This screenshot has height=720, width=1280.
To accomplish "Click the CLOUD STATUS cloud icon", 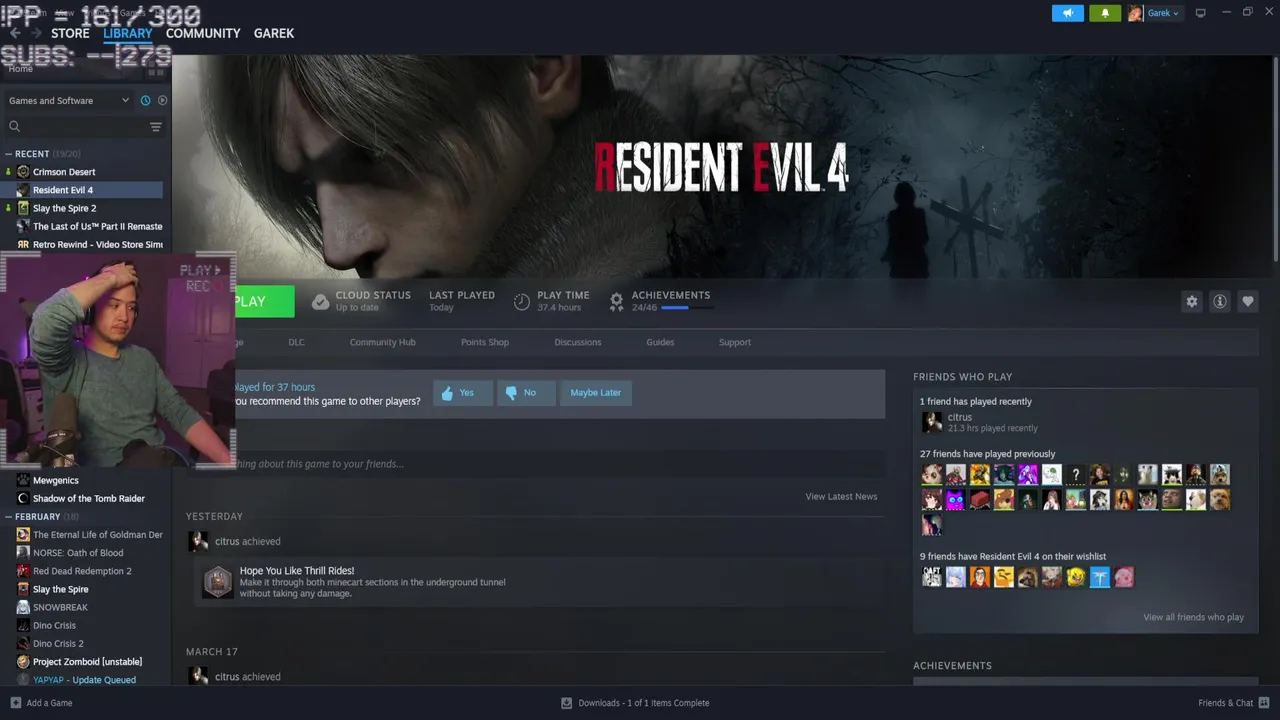I will pyautogui.click(x=320, y=301).
